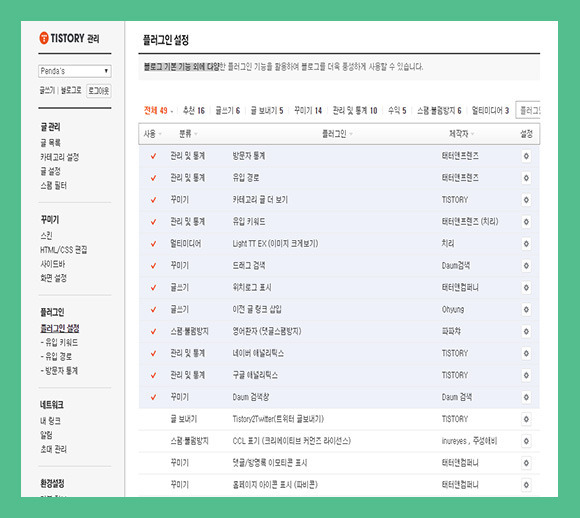Viewport: 580px width, 518px height.
Task: Toggle the check mark for 방문자 통계
Action: (x=153, y=156)
